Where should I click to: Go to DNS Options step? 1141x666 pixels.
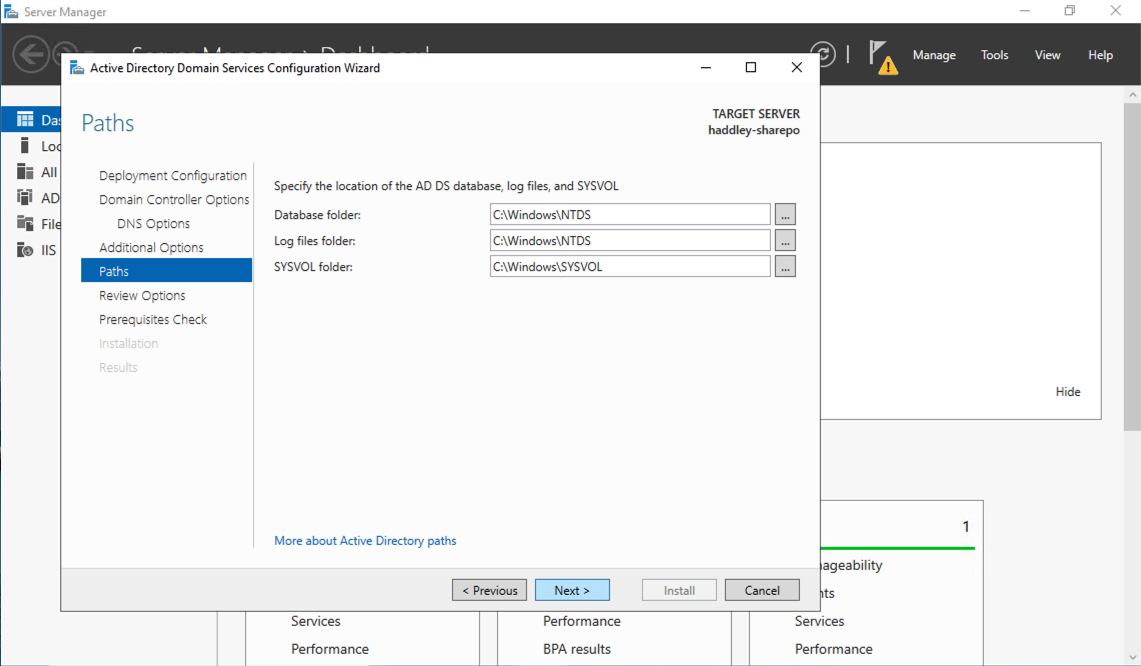154,223
